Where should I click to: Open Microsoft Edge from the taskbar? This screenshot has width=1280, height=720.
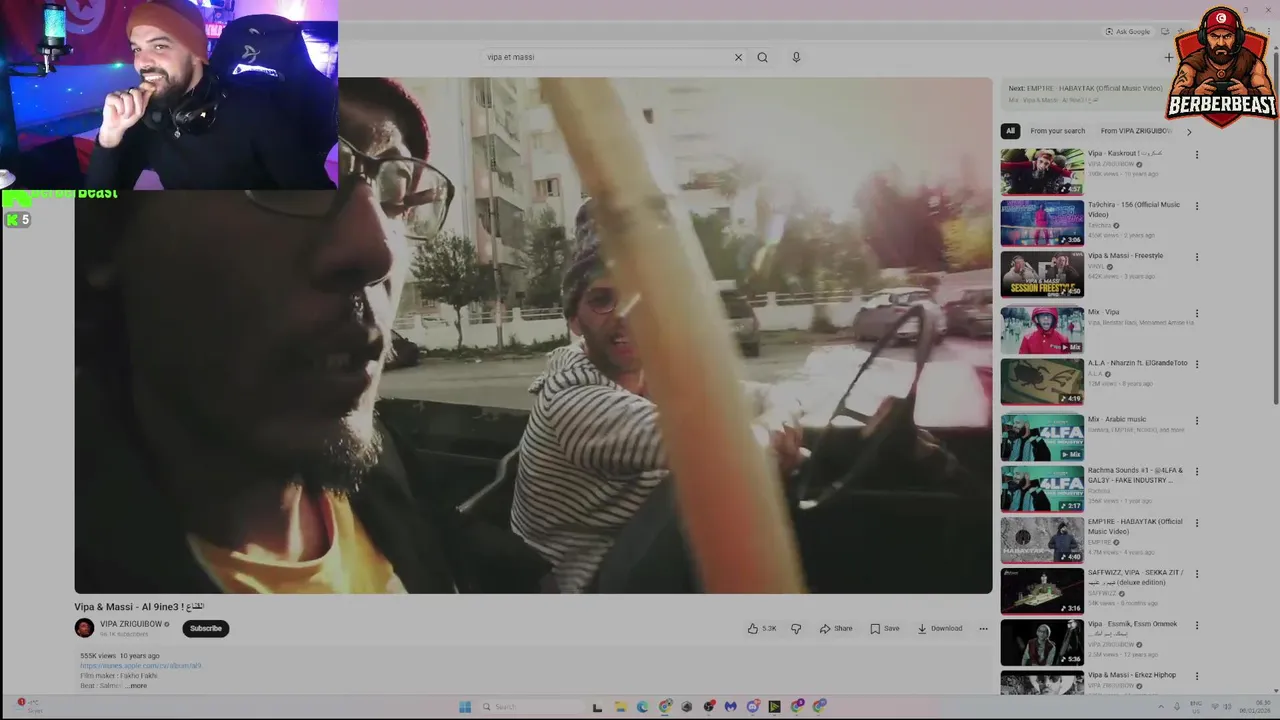[x=642, y=707]
